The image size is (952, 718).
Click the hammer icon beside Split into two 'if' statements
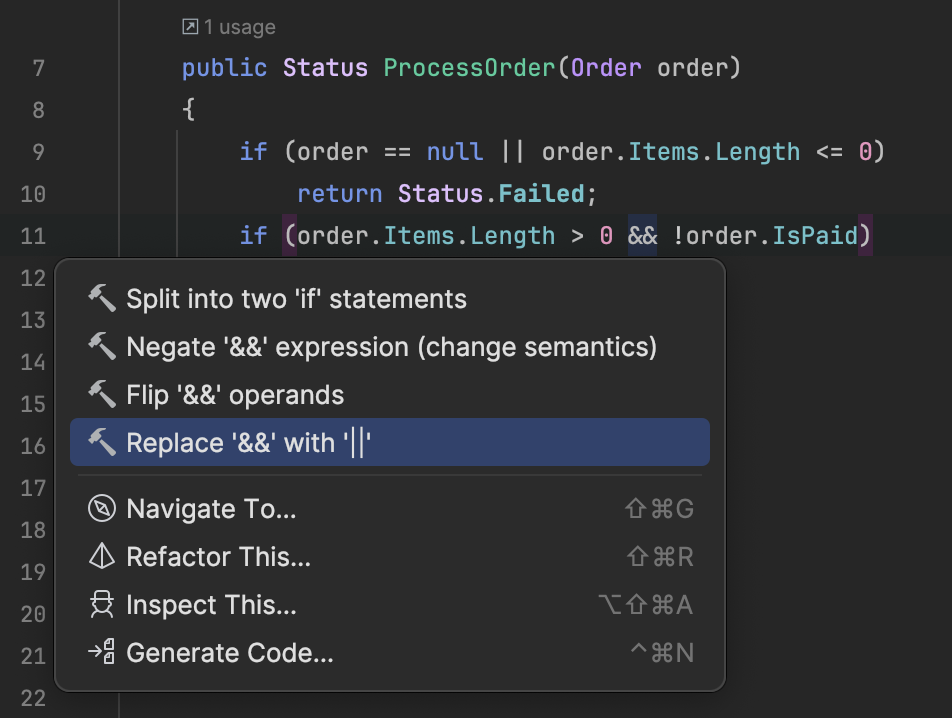click(102, 298)
